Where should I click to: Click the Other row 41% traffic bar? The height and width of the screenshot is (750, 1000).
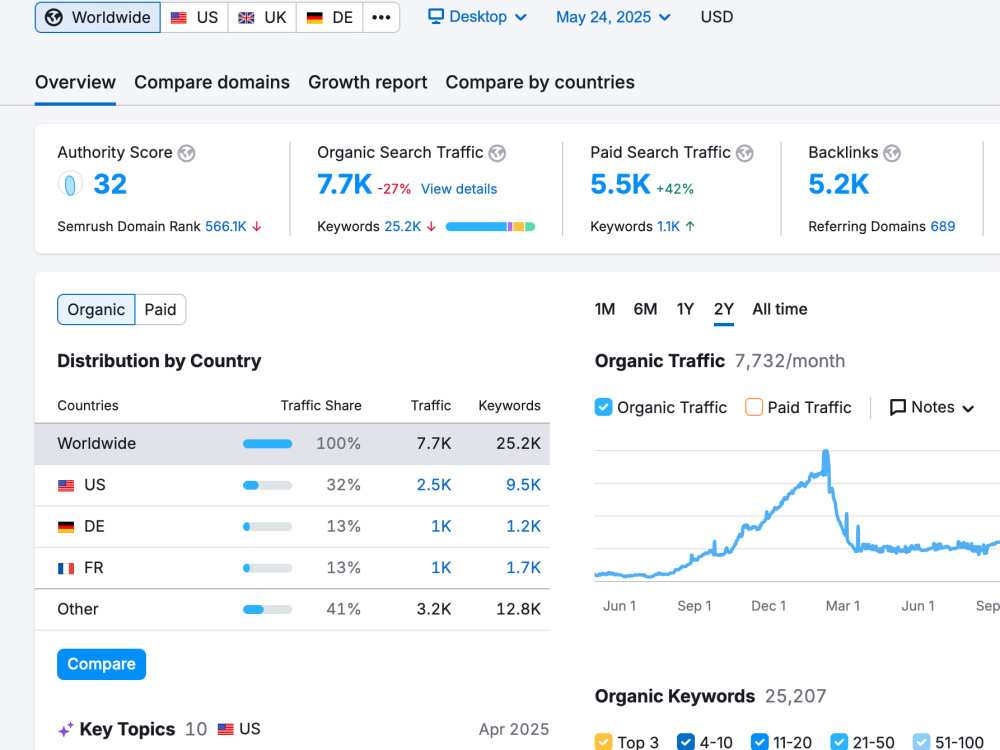(x=267, y=610)
